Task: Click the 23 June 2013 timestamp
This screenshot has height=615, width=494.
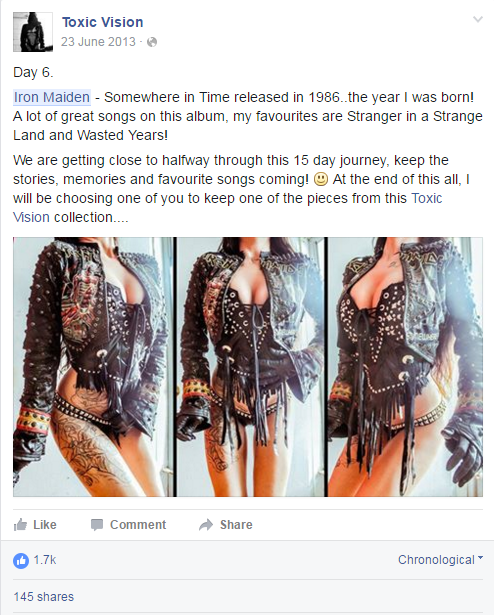Action: (x=98, y=42)
